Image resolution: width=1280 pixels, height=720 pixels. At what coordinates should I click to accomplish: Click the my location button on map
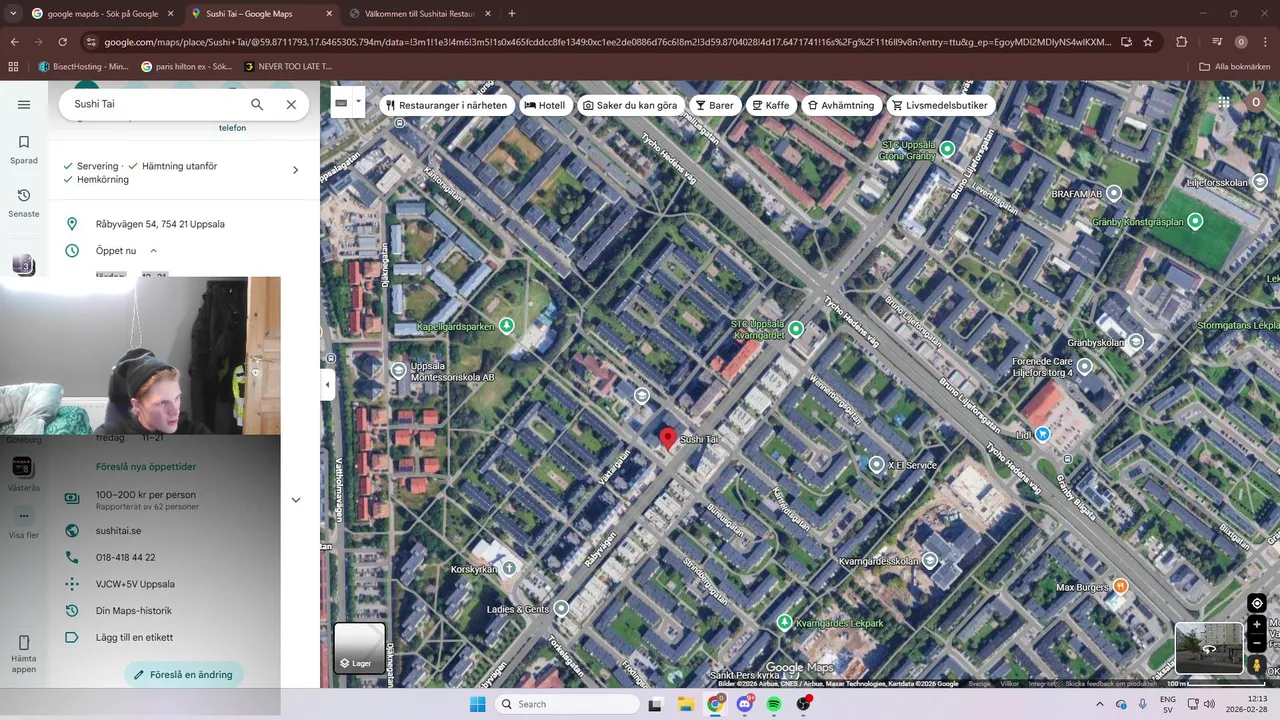(x=1257, y=603)
